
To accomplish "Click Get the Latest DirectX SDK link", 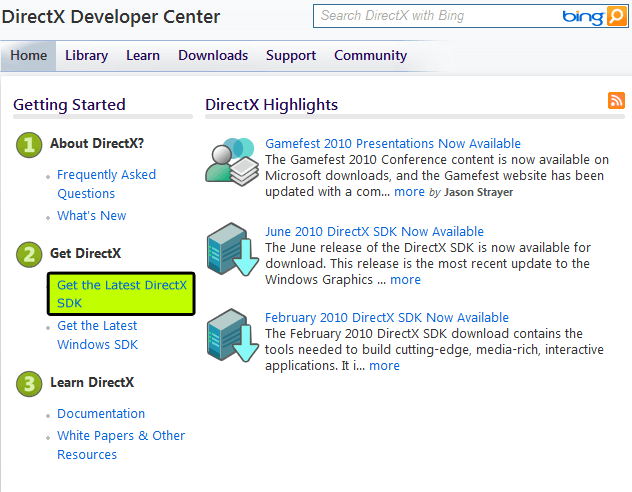I will click(x=122, y=294).
